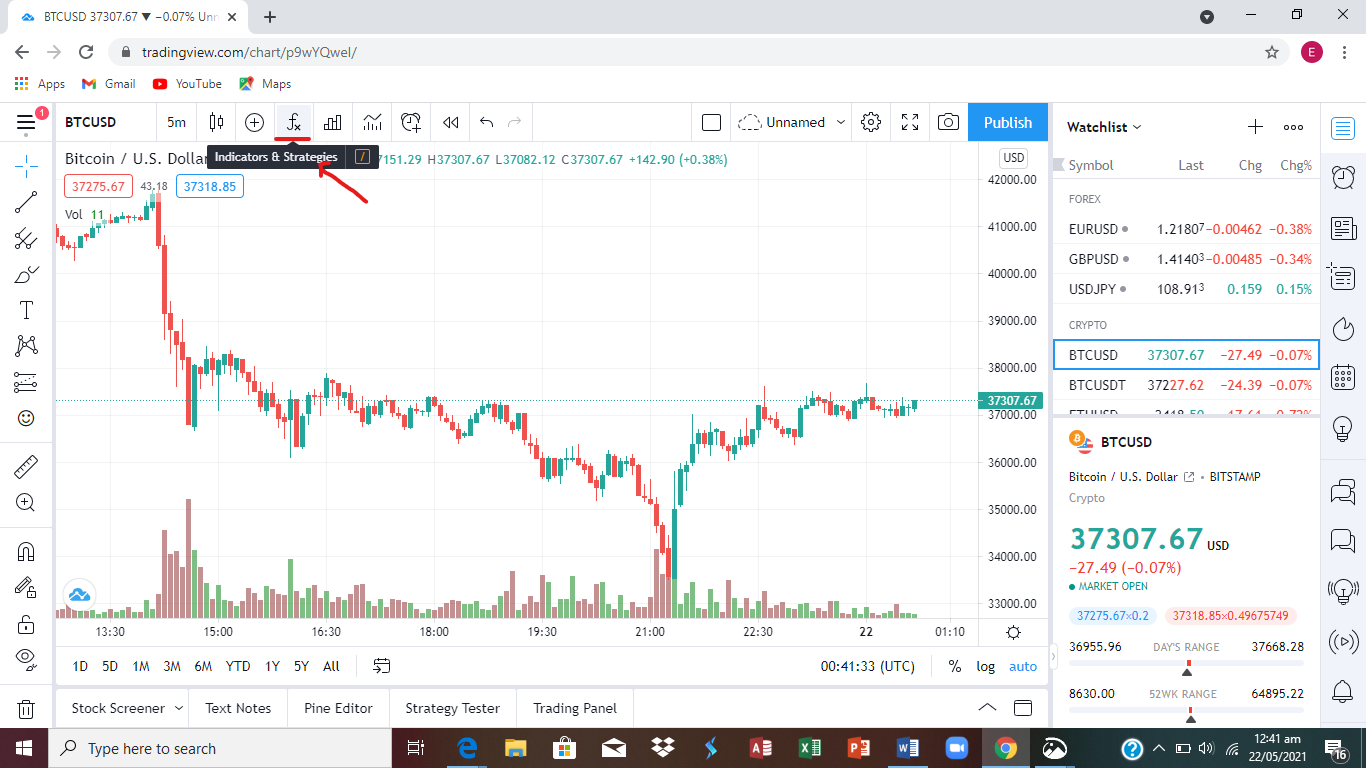Screen dimensions: 1366x768
Task: Collapse the bottom panel with the chevron
Action: 986,708
